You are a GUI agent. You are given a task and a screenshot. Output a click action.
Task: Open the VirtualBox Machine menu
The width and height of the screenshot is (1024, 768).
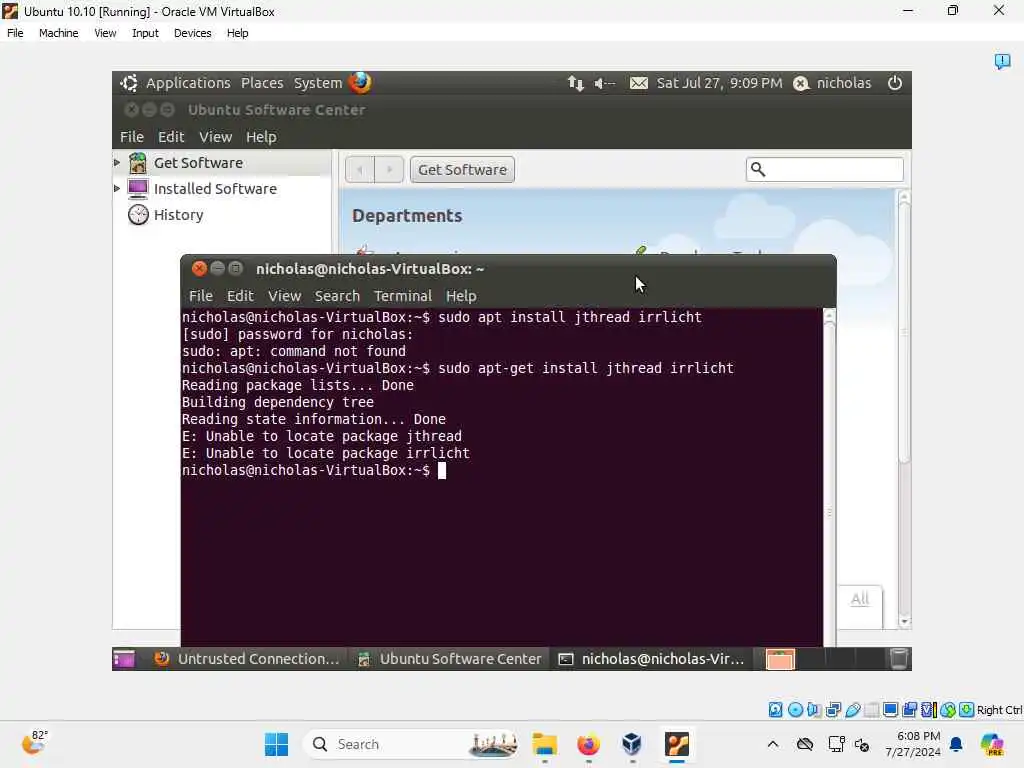58,33
